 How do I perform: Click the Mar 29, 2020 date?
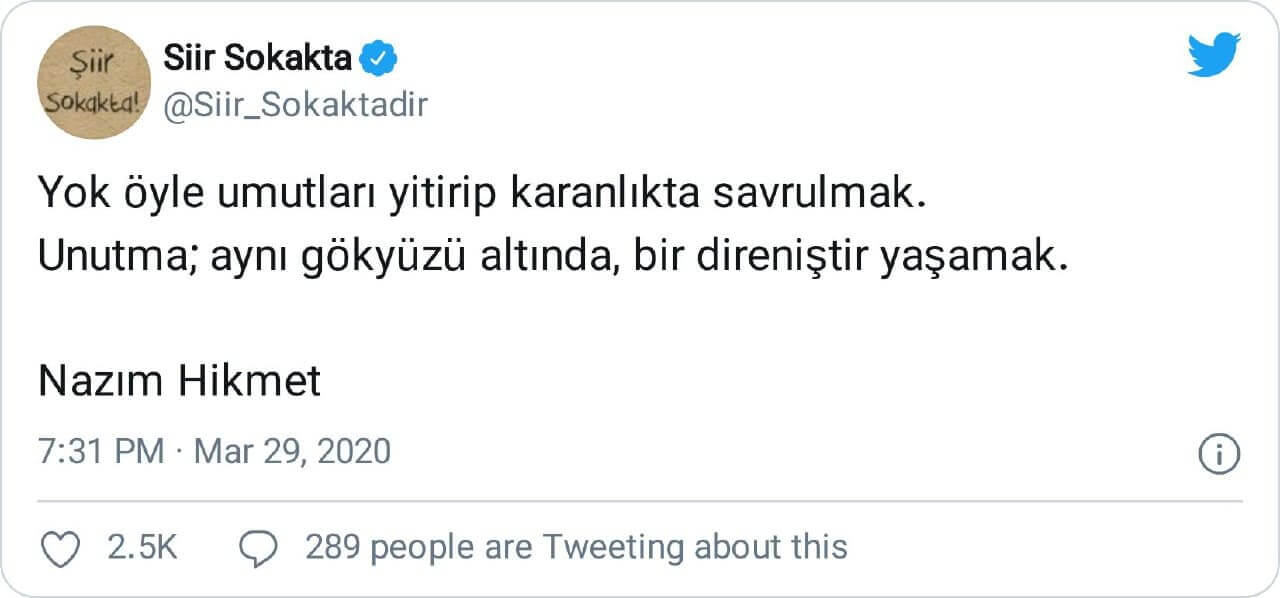coord(292,451)
